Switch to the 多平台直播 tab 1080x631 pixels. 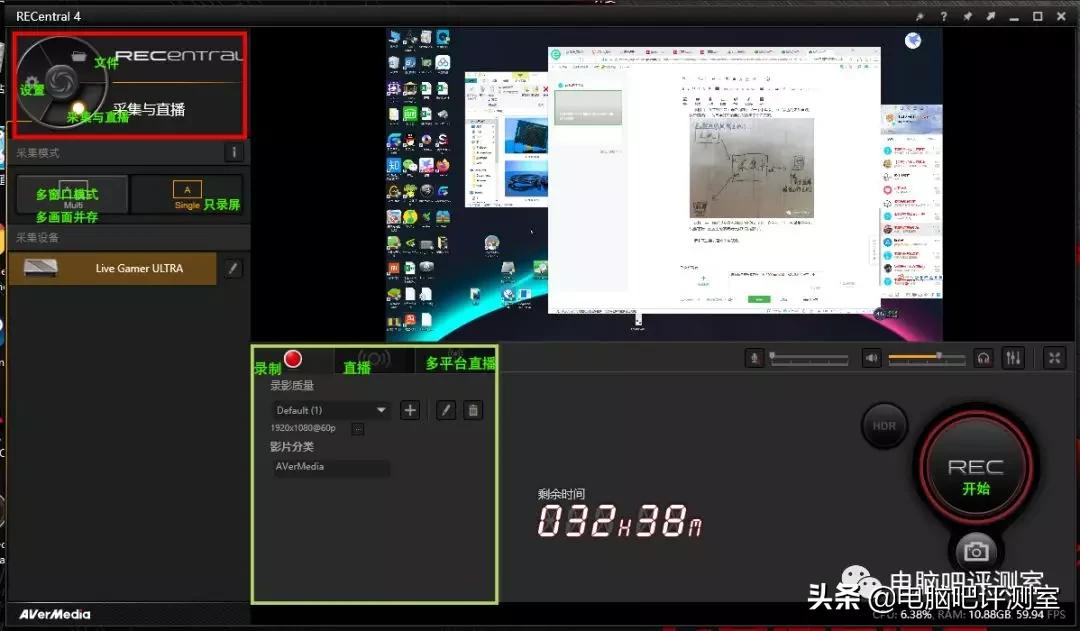458,365
